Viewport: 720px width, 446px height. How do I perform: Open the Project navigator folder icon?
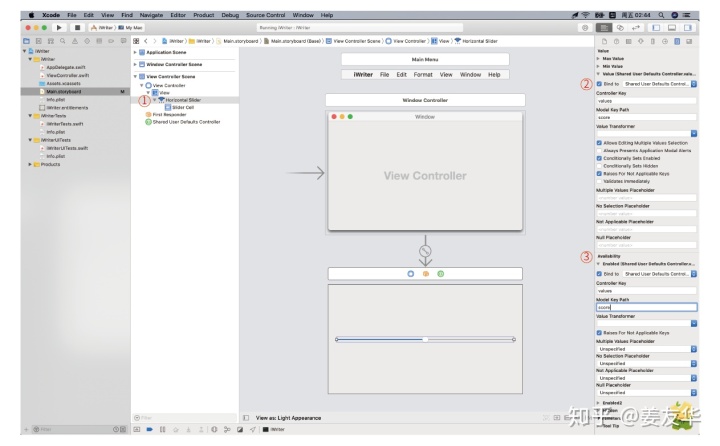click(x=27, y=41)
